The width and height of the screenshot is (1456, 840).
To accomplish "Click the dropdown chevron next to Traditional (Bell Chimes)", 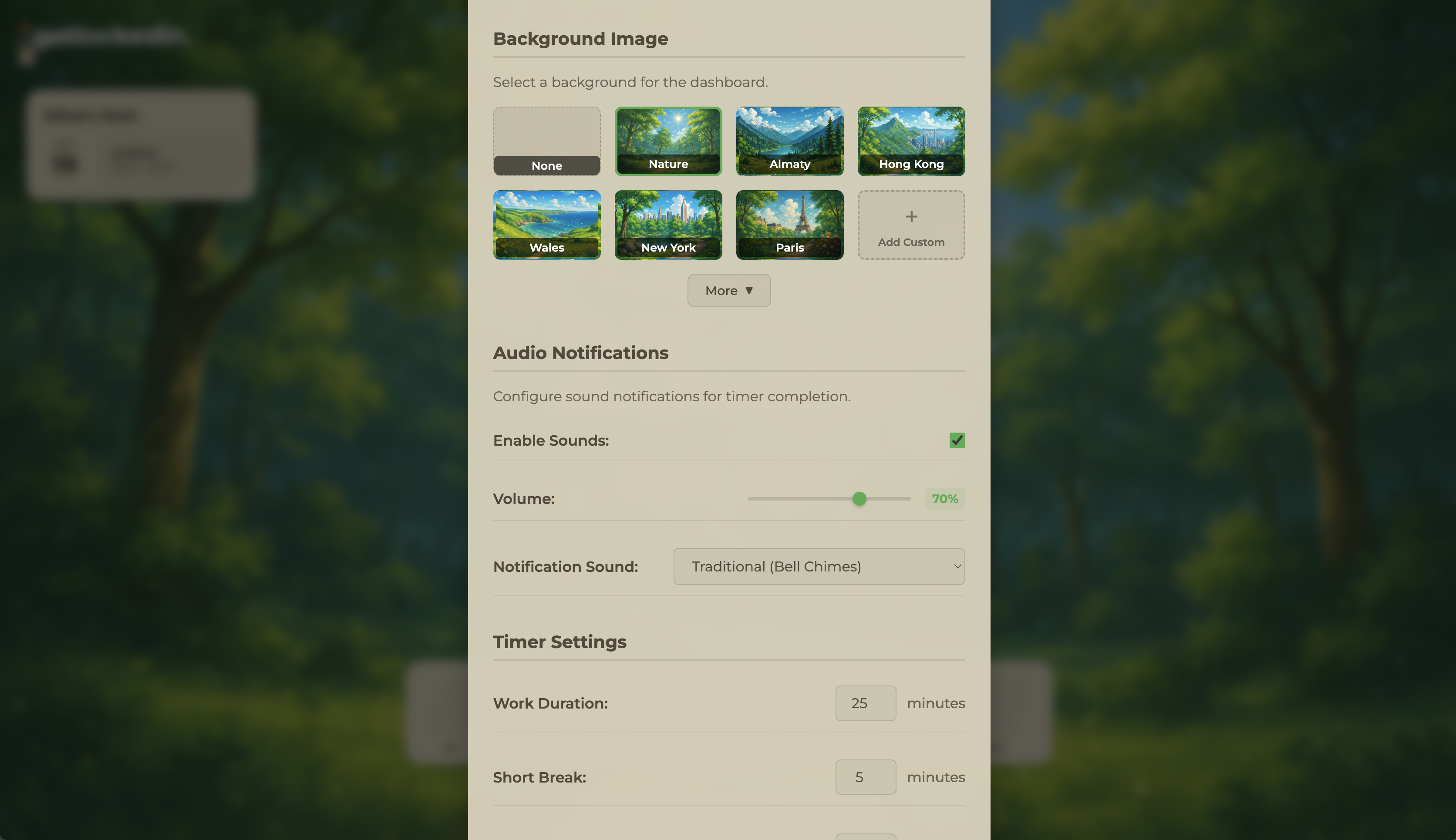I will coord(955,566).
